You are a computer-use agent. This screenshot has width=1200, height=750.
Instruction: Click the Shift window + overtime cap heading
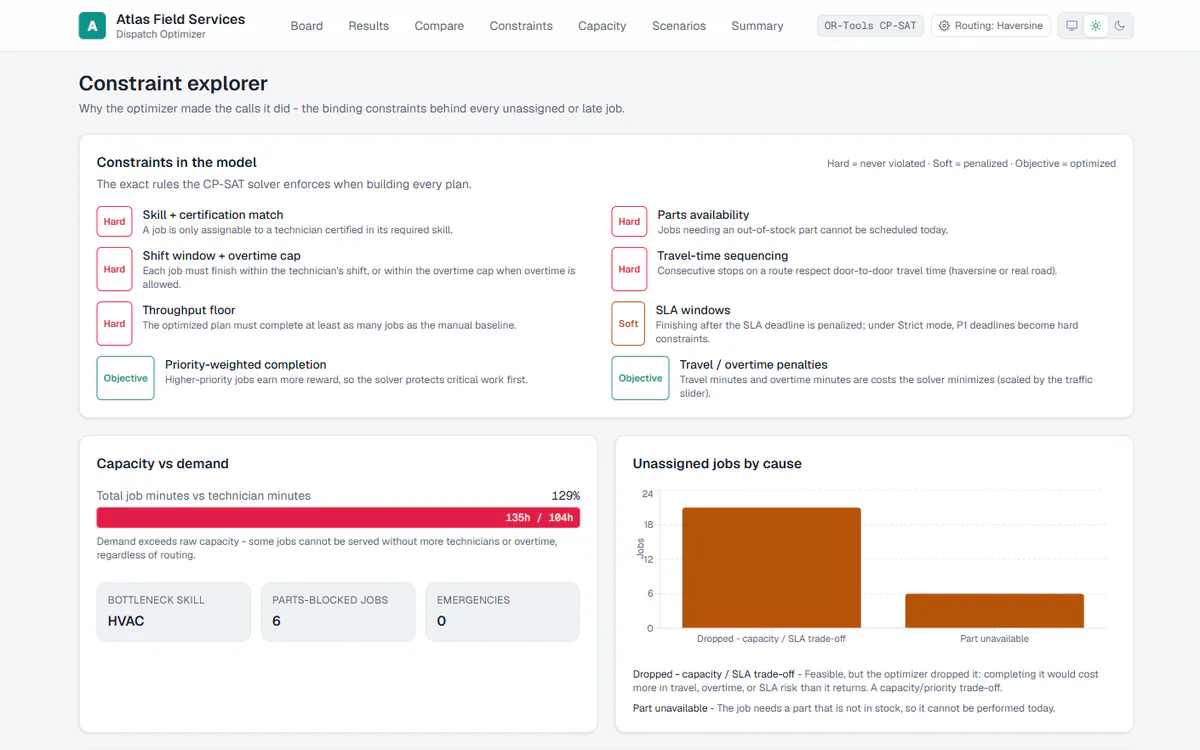point(222,256)
